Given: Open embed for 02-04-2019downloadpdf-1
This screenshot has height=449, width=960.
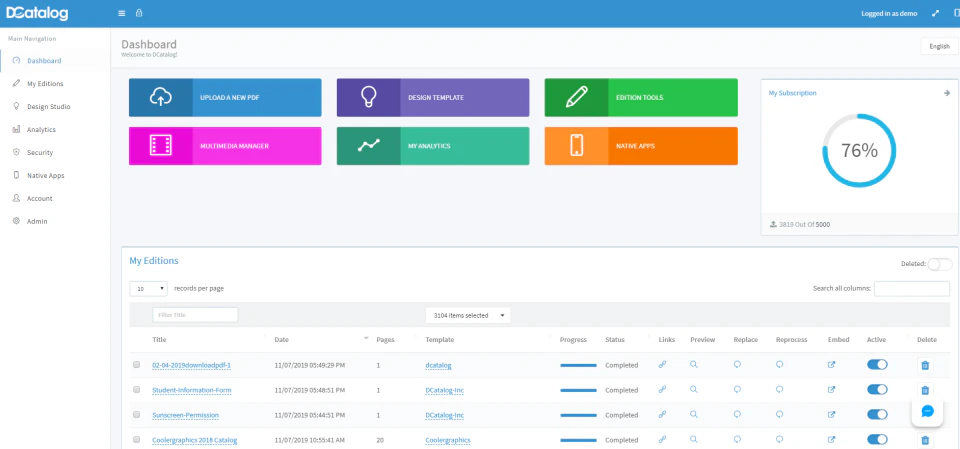Looking at the screenshot, I should (831, 364).
